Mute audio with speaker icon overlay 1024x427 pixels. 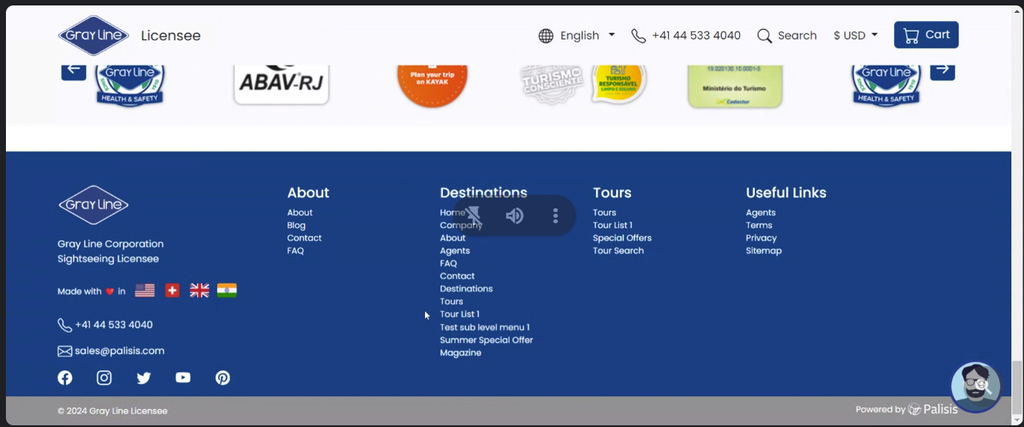[x=515, y=215]
